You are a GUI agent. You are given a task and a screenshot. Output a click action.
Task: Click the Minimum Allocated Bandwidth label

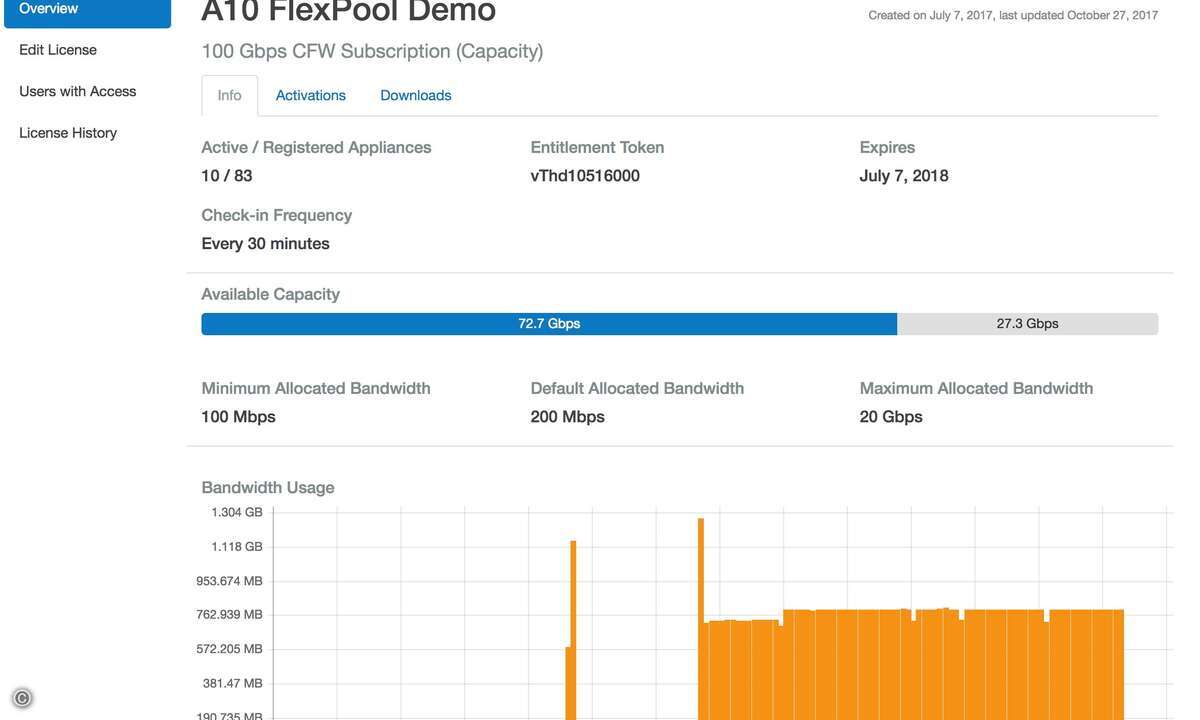tap(316, 388)
